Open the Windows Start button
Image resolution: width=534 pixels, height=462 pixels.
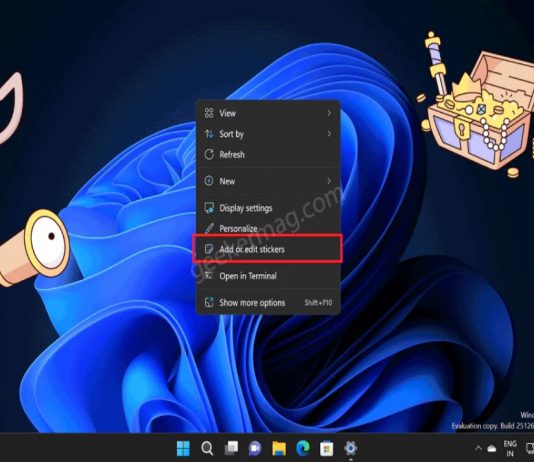coord(183,448)
